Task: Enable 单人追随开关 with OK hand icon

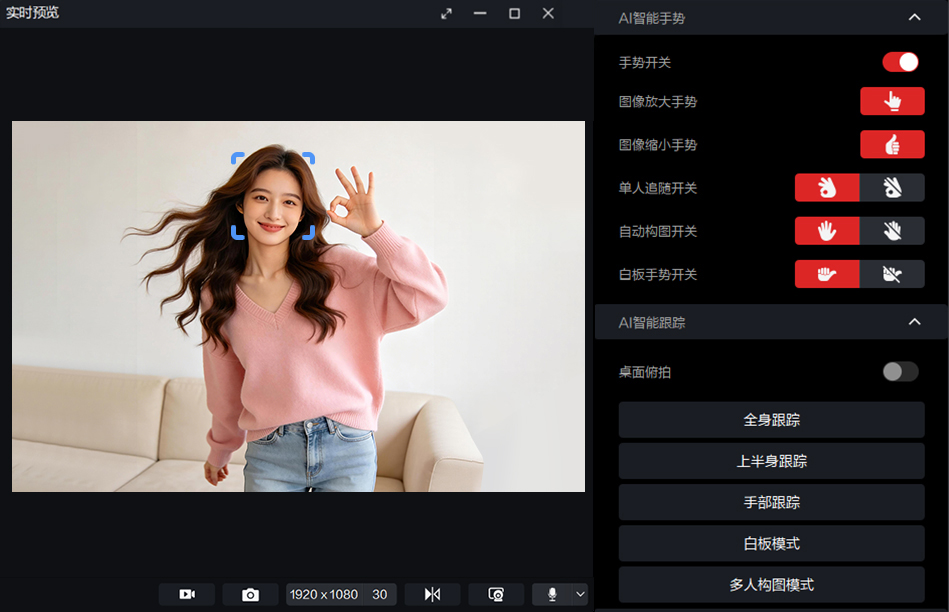Action: [x=827, y=188]
